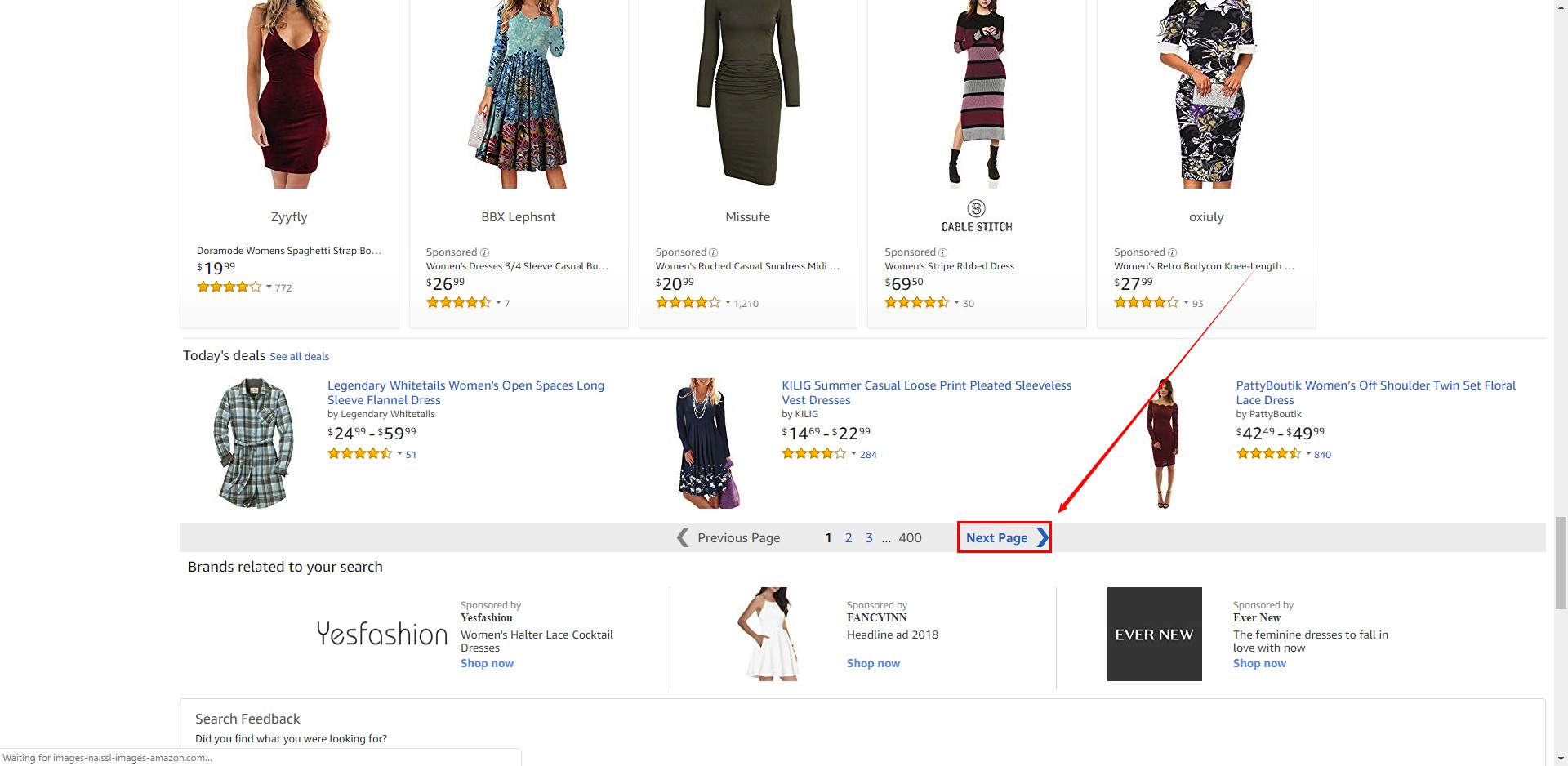Click the $69.50 price
1568x766 pixels.
pos(904,283)
